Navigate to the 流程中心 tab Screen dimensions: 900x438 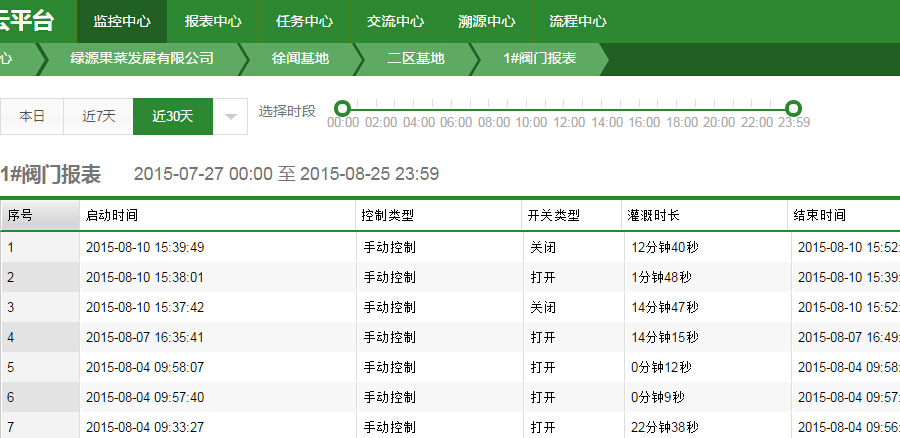pos(577,21)
